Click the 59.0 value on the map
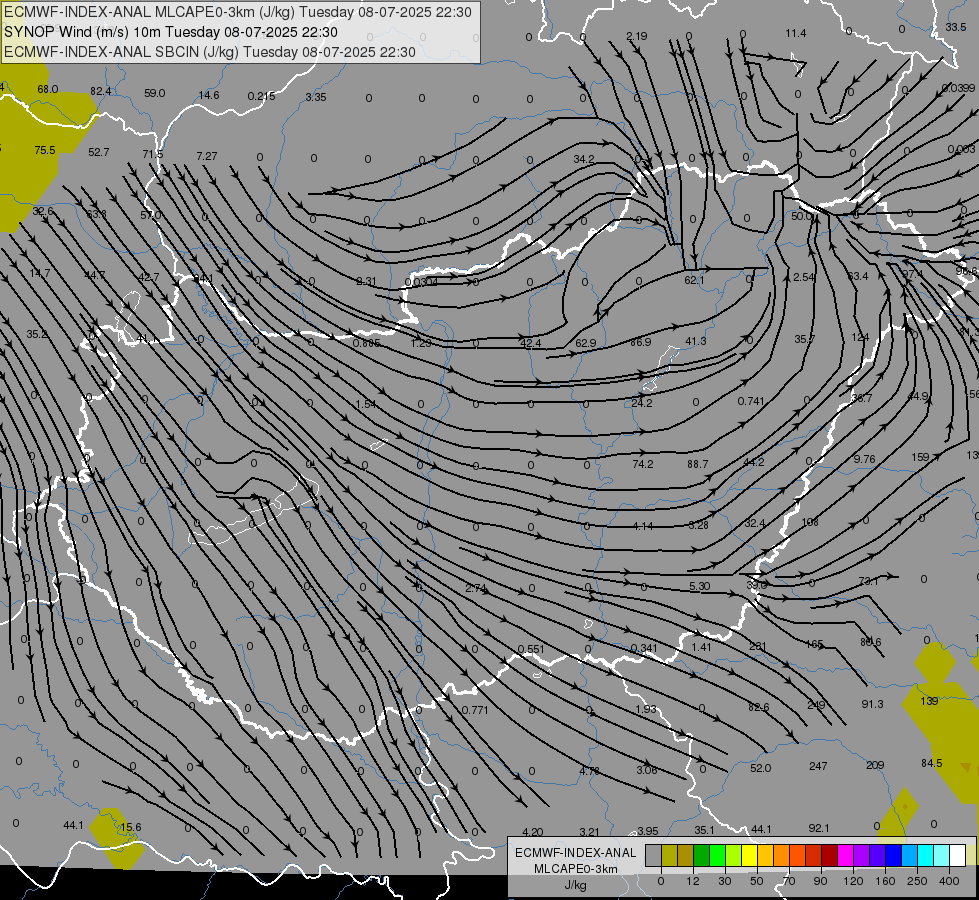Viewport: 979px width, 900px height. [x=154, y=93]
